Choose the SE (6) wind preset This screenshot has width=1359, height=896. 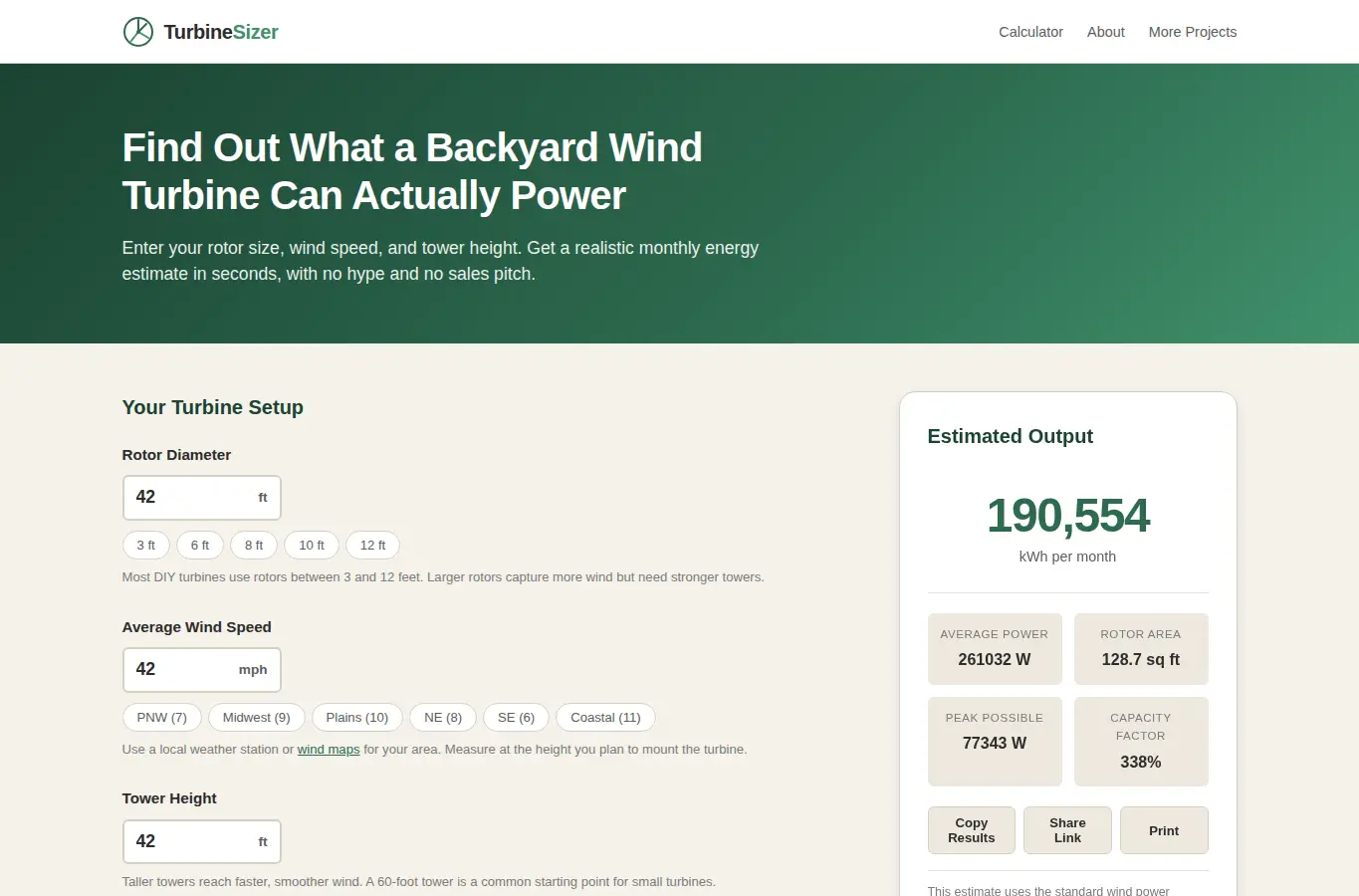click(516, 718)
